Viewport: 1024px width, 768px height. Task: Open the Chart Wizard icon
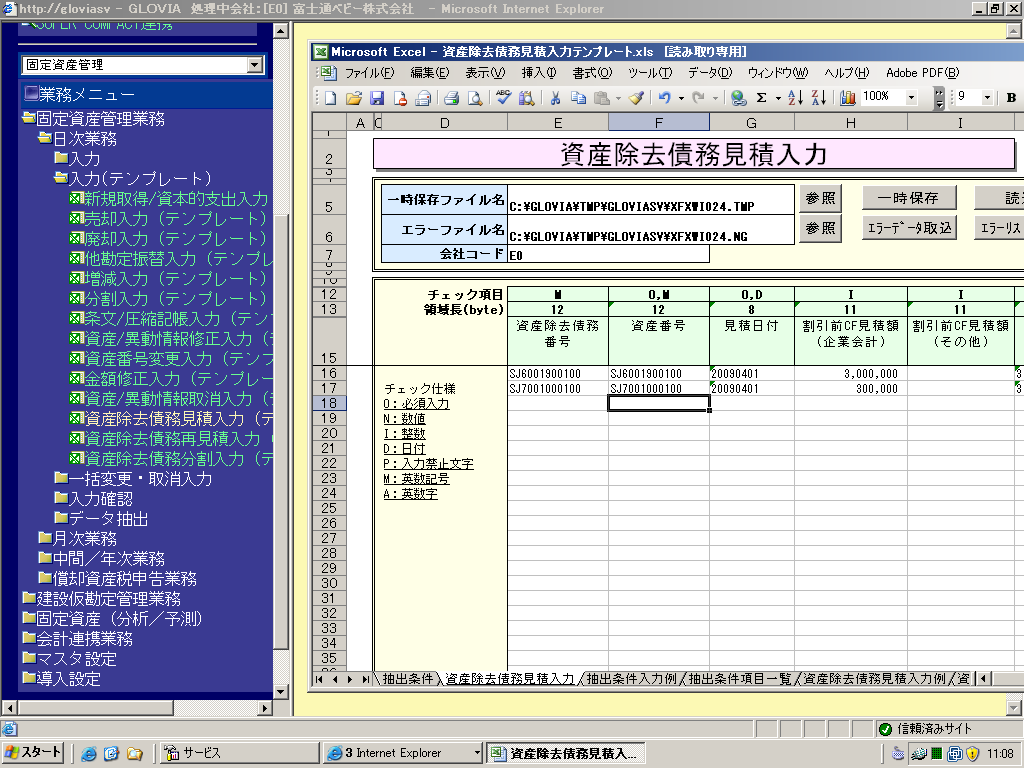coord(848,98)
